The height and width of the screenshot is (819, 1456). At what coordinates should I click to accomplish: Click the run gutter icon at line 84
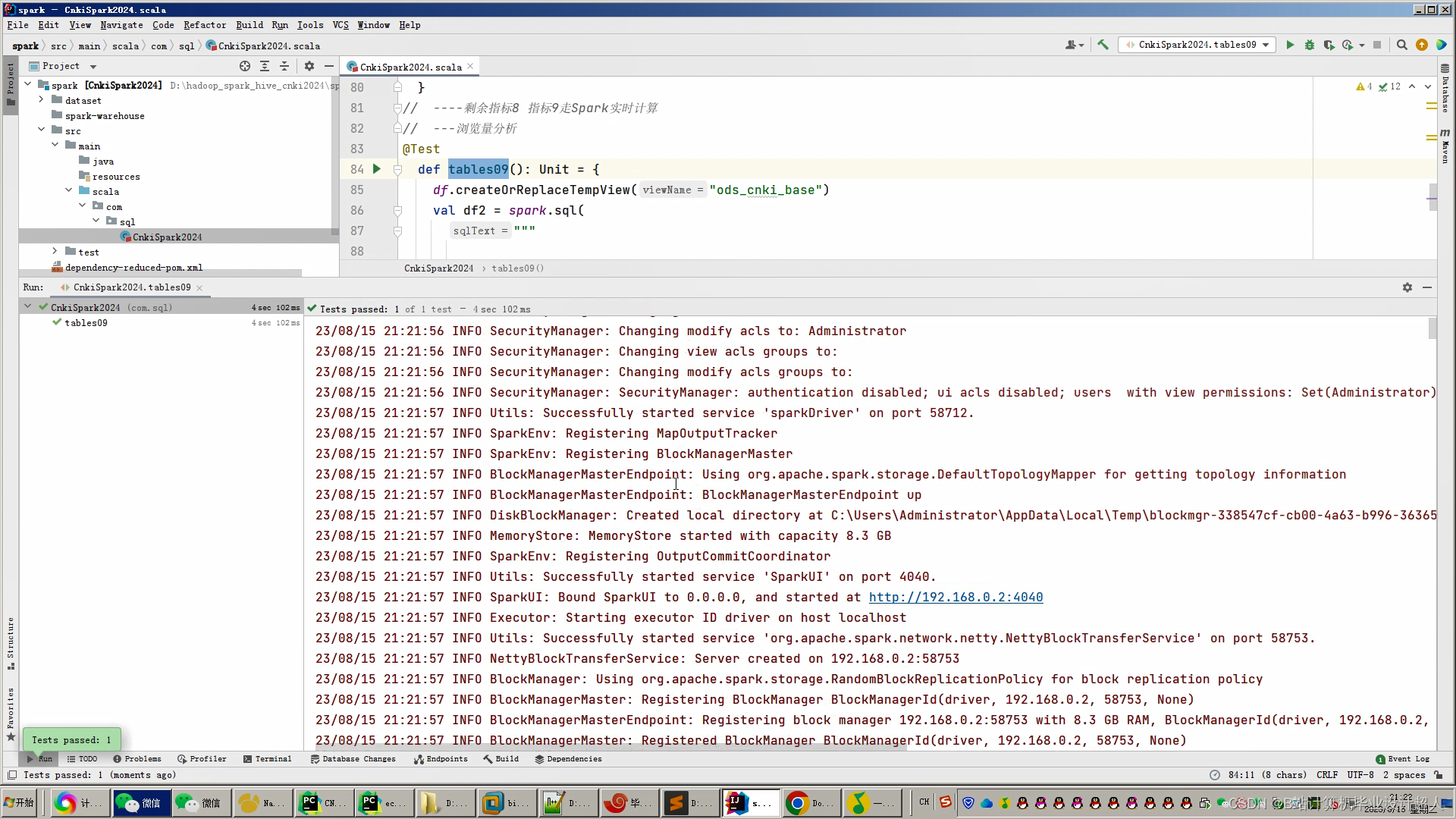[x=377, y=169]
